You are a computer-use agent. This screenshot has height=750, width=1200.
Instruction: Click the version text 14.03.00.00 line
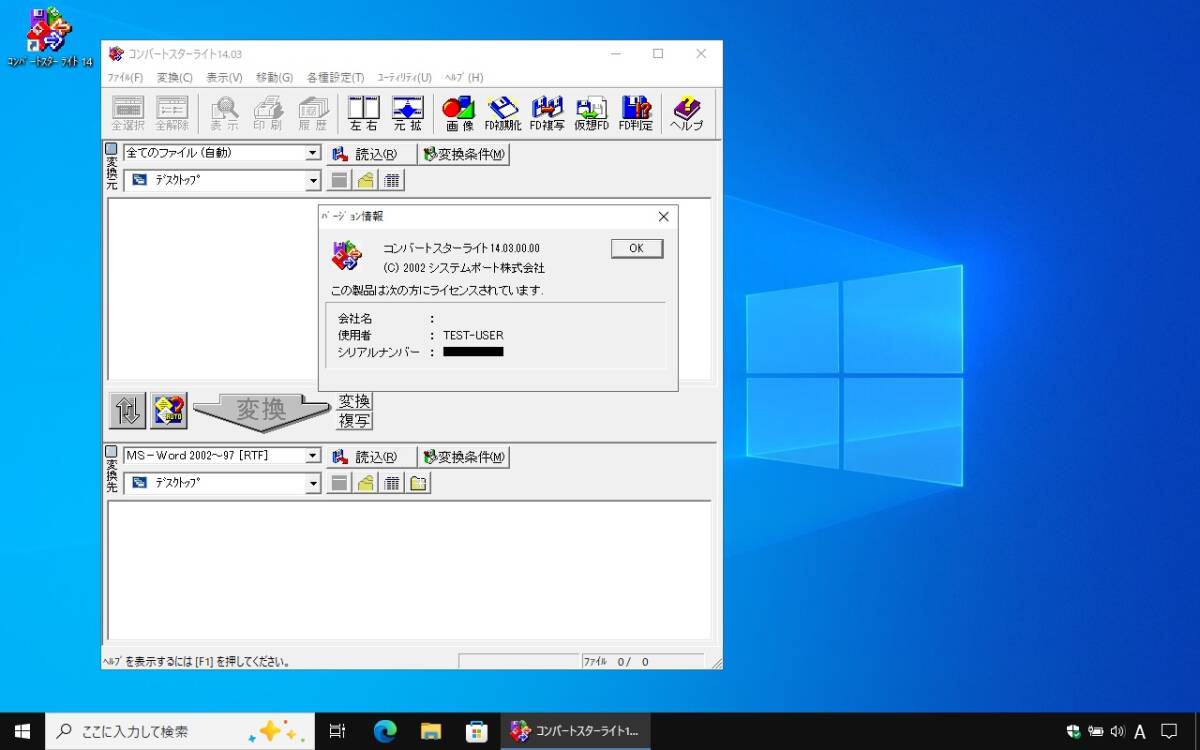click(x=461, y=248)
